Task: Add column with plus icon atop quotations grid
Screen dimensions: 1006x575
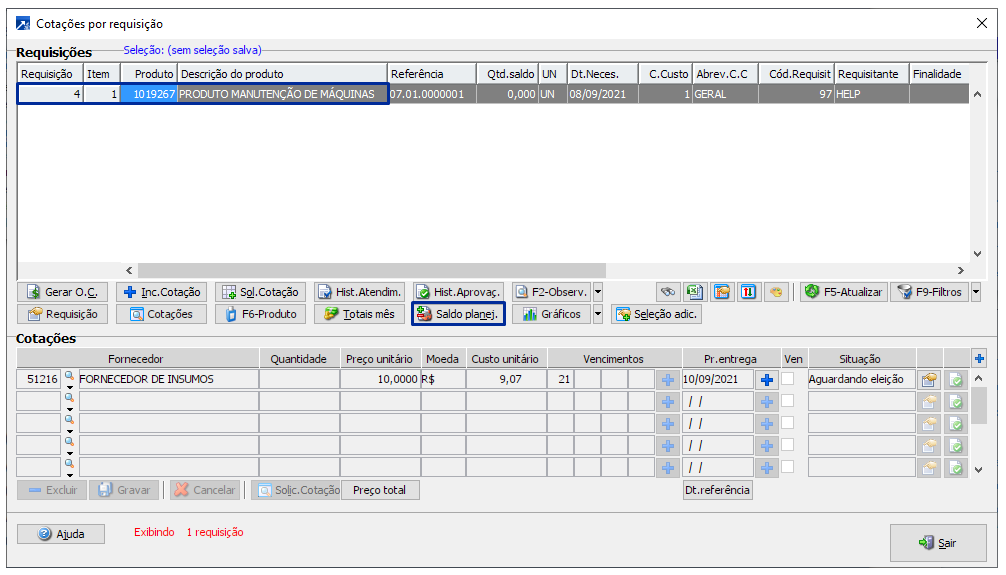Action: pyautogui.click(x=979, y=358)
